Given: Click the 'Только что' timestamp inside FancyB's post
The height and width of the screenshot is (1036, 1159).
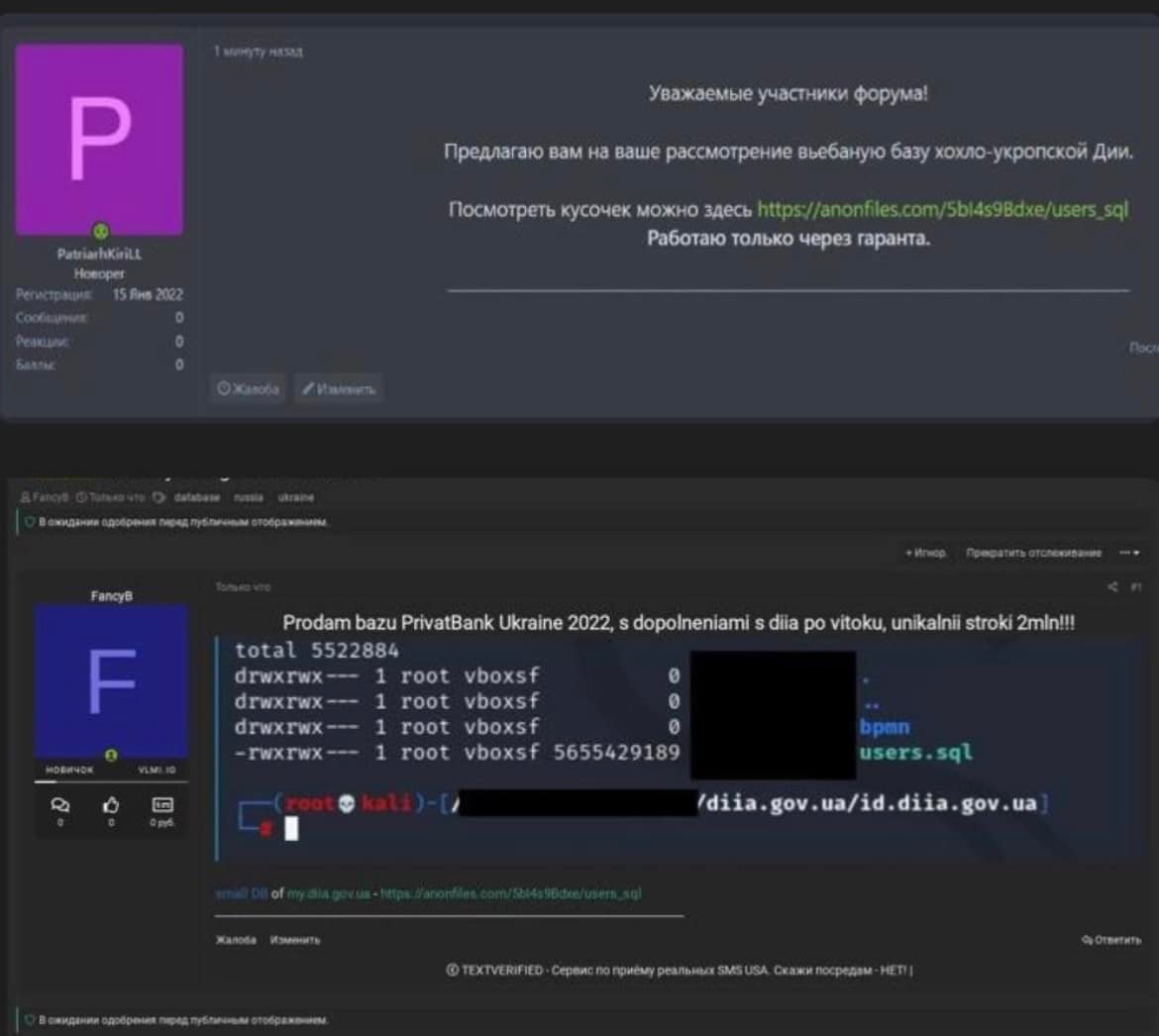Looking at the screenshot, I should [x=243, y=586].
